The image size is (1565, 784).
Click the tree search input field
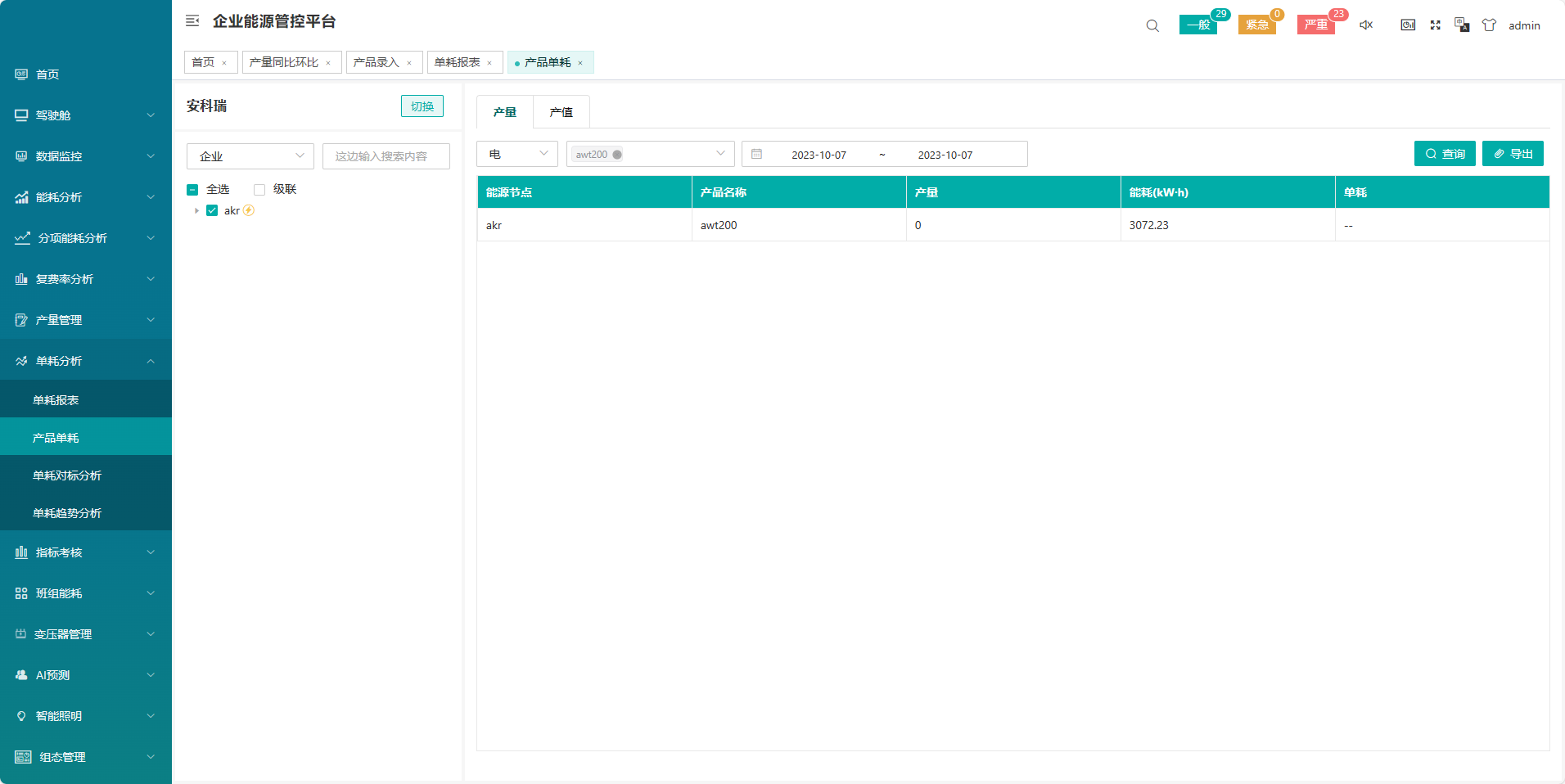point(386,156)
